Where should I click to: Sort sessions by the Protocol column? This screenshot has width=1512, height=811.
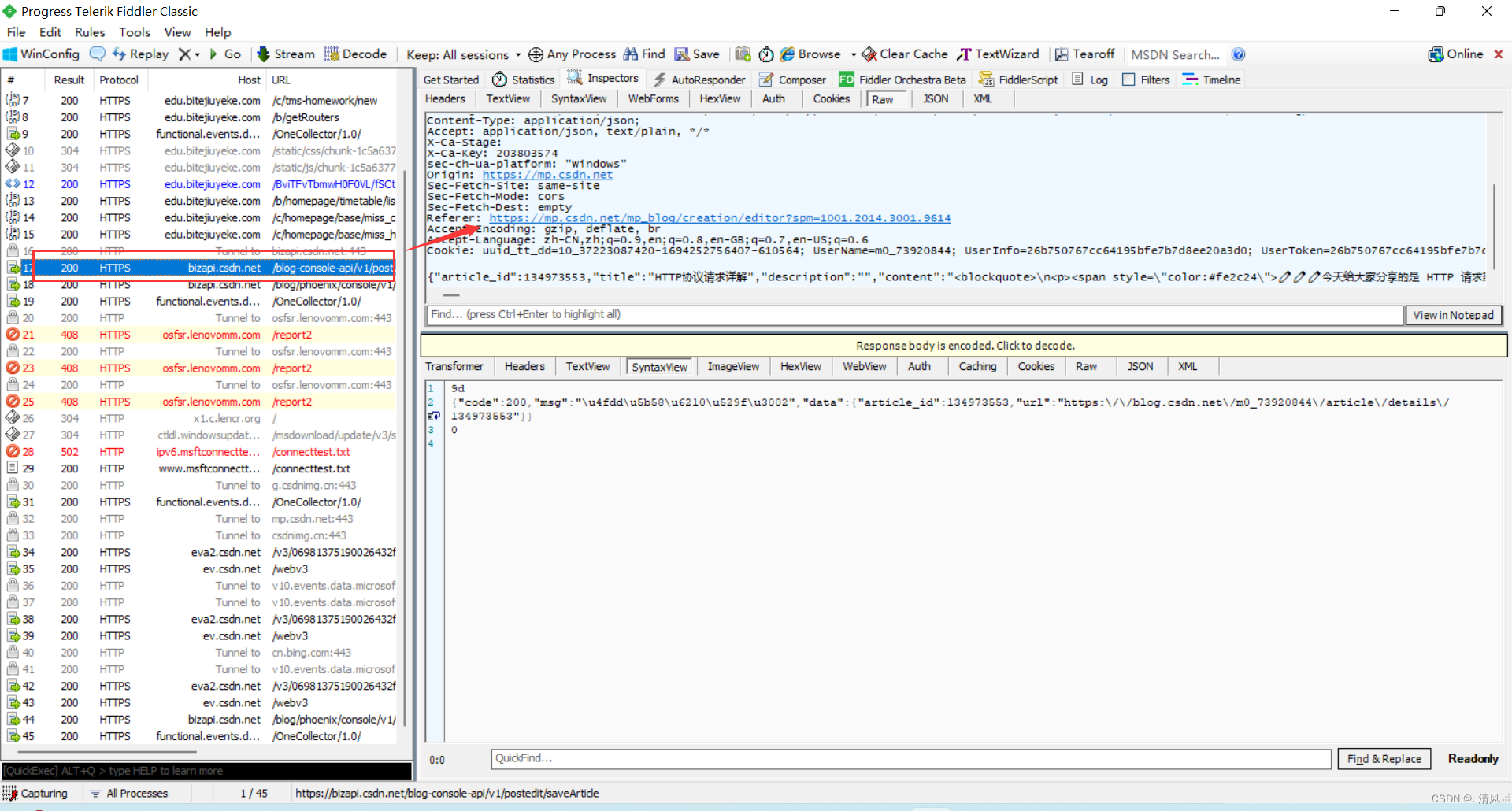(x=118, y=80)
